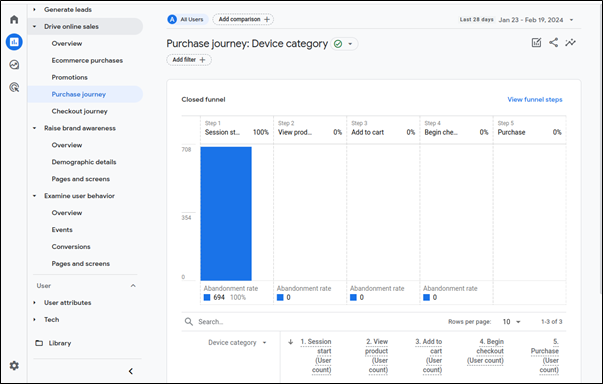The image size is (603, 384).
Task: Click the Step 3 Add to cart funnel header
Action: point(383,128)
